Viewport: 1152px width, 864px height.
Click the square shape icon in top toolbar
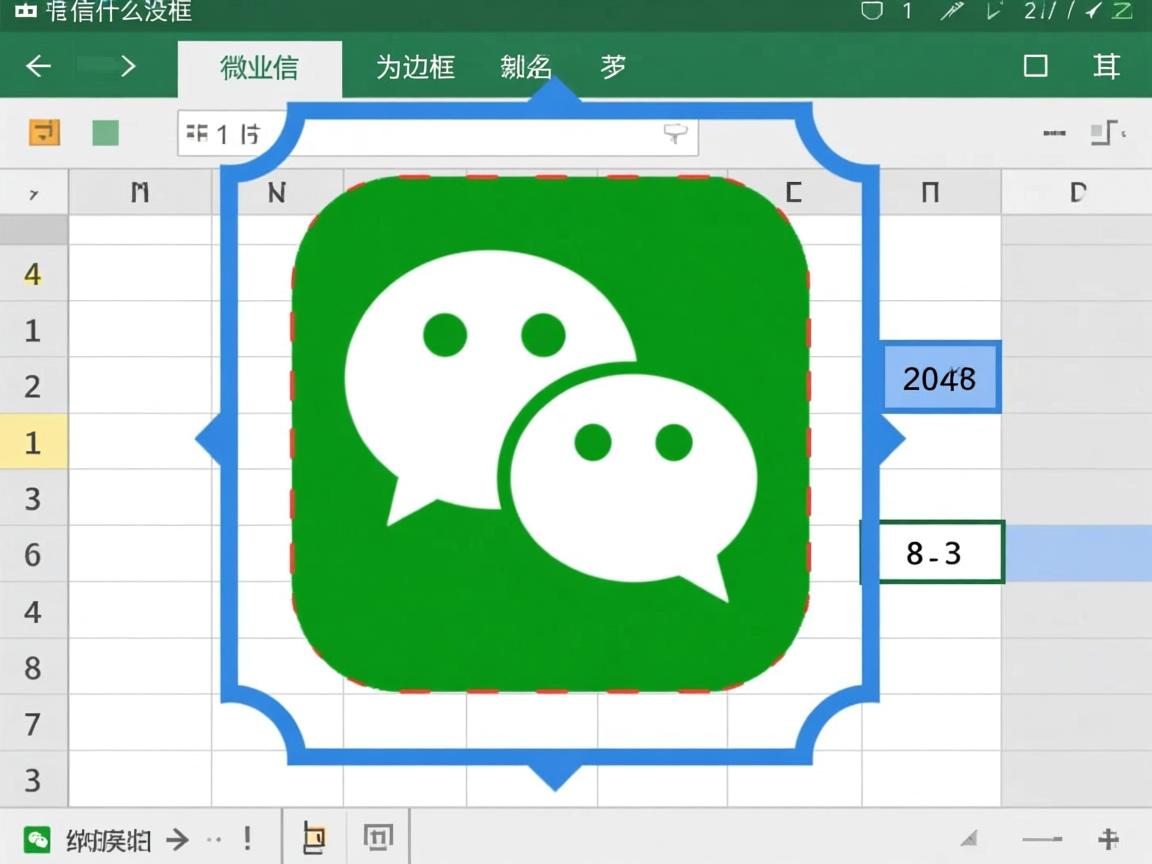tap(1036, 67)
